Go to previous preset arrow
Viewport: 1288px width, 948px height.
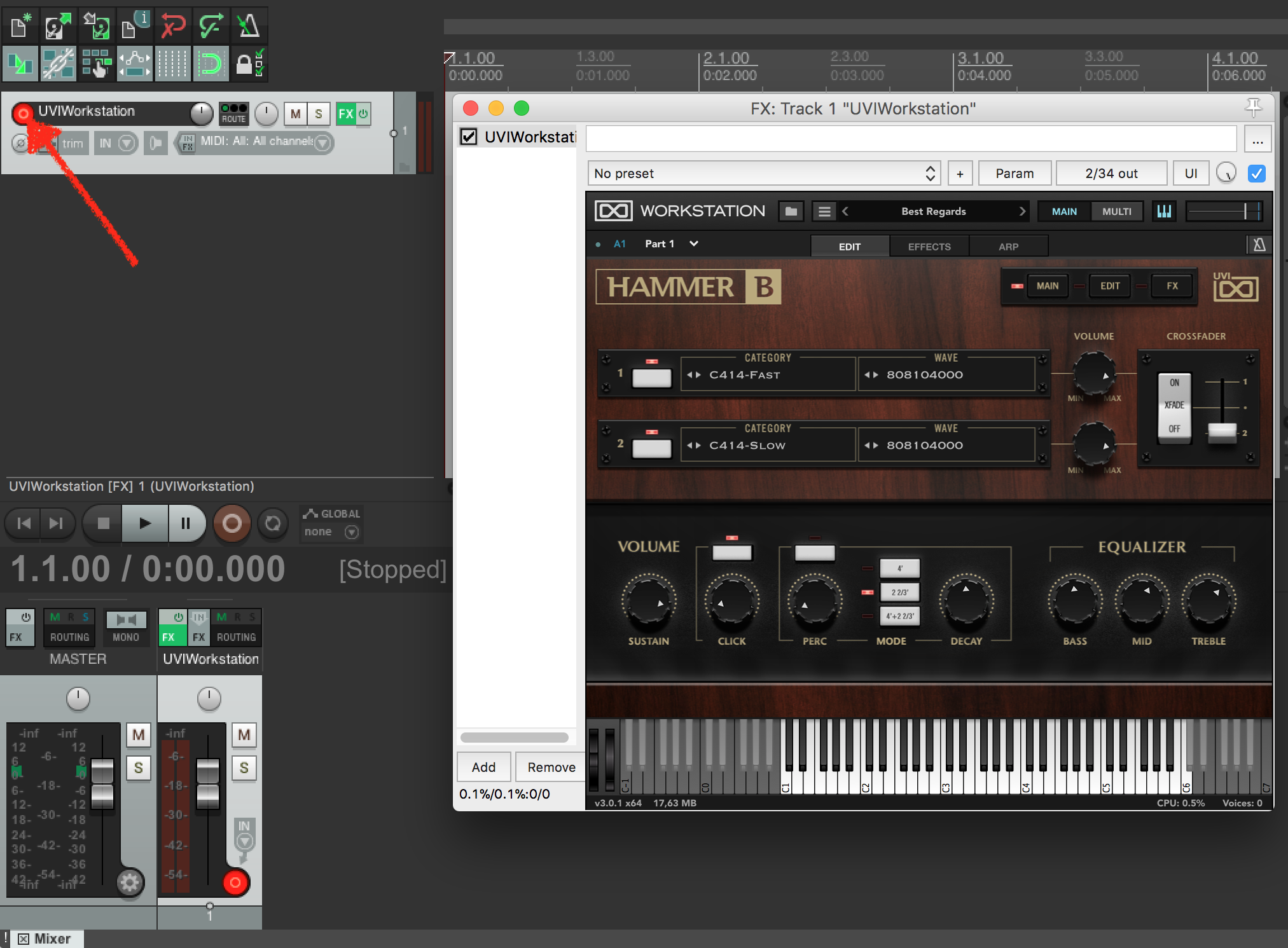click(845, 211)
